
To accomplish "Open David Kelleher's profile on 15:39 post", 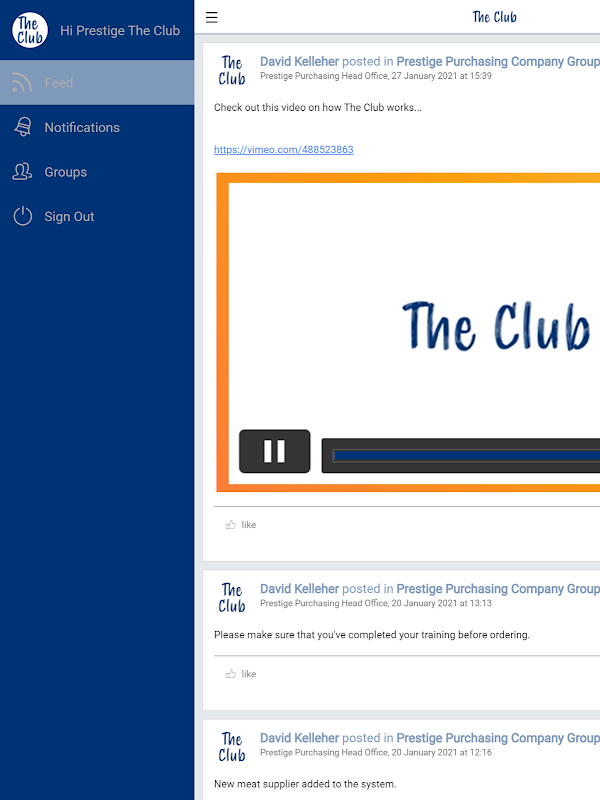I will click(299, 61).
